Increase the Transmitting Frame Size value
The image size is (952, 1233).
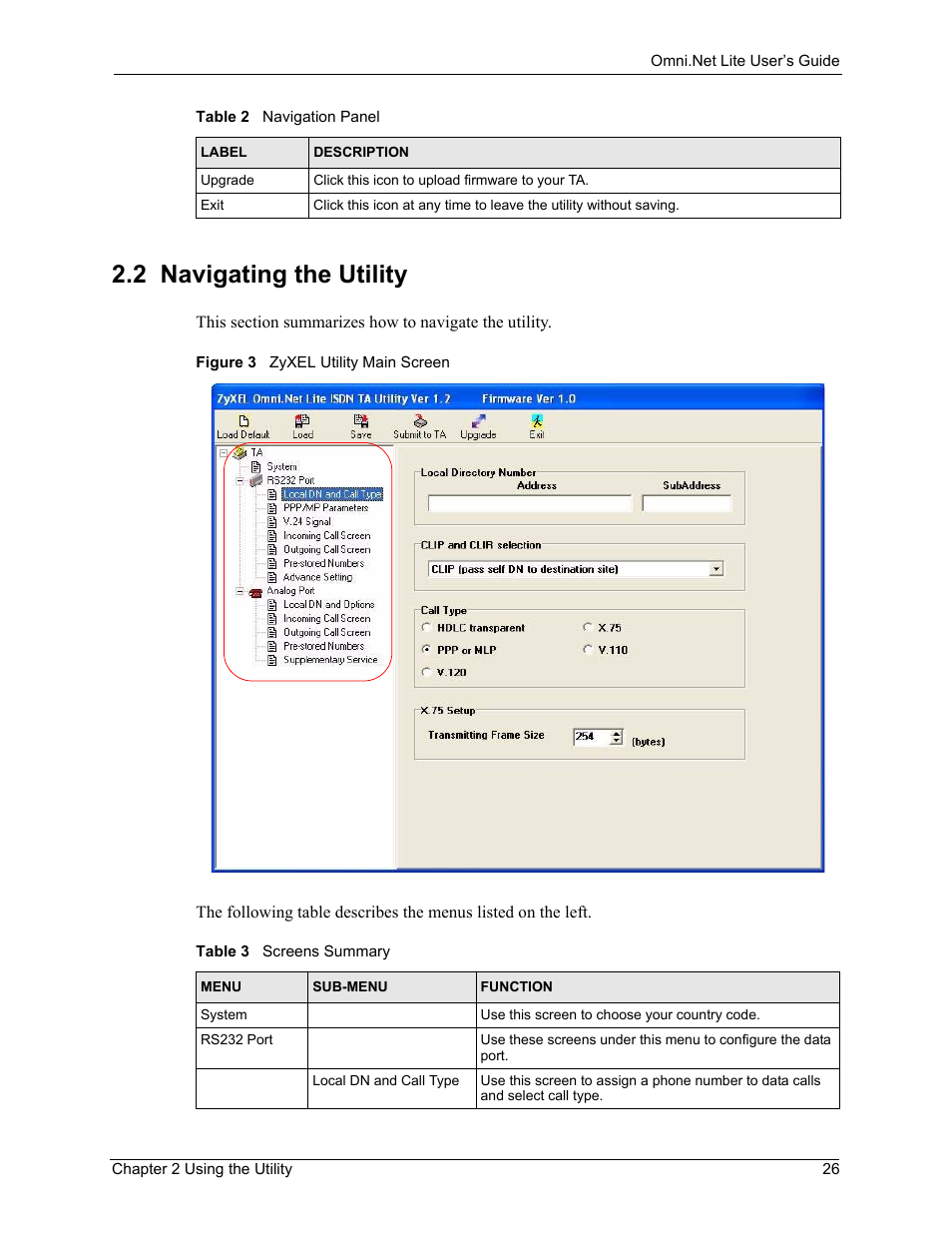tap(617, 733)
